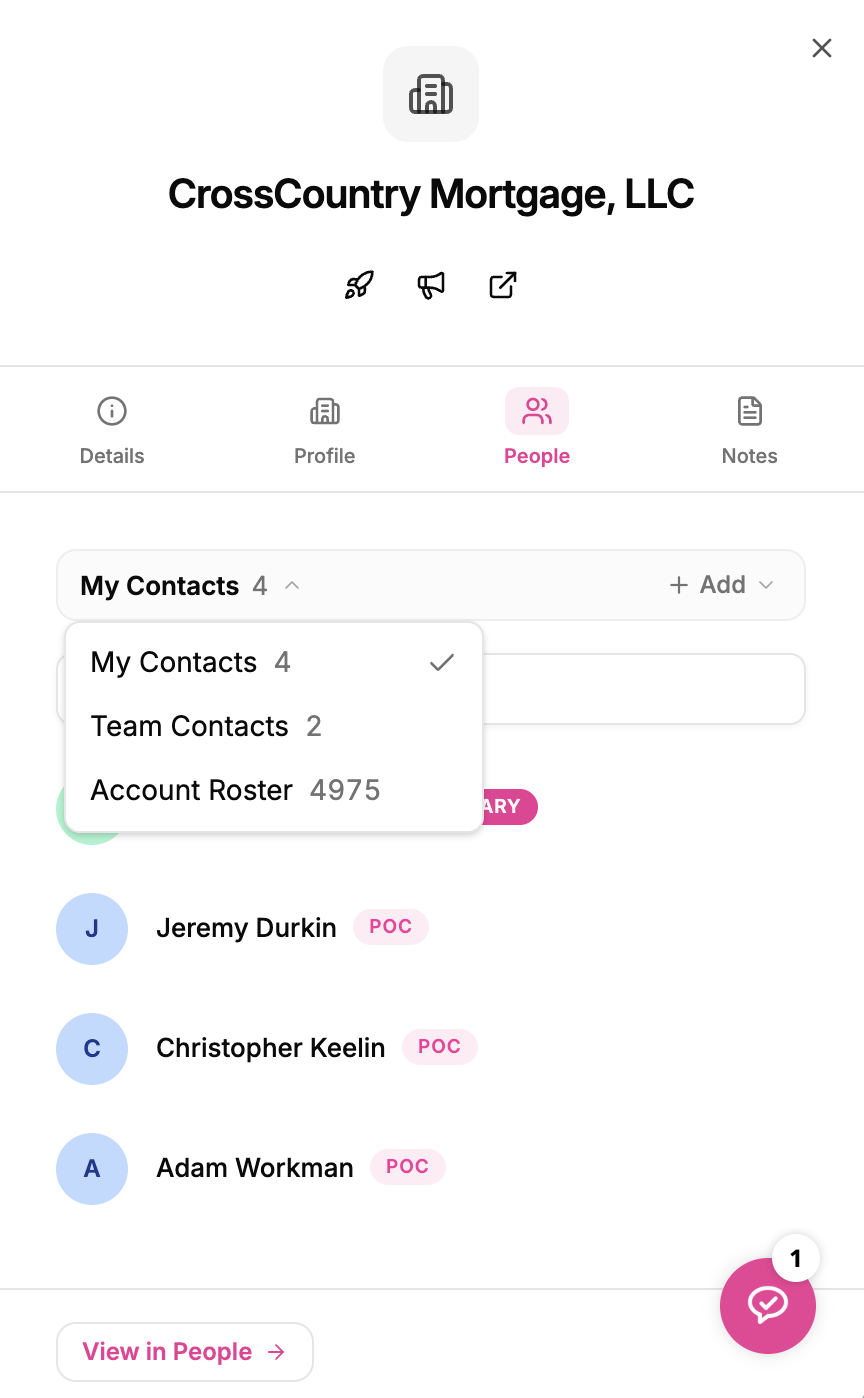
Task: Expand the Add dropdown
Action: 722,585
